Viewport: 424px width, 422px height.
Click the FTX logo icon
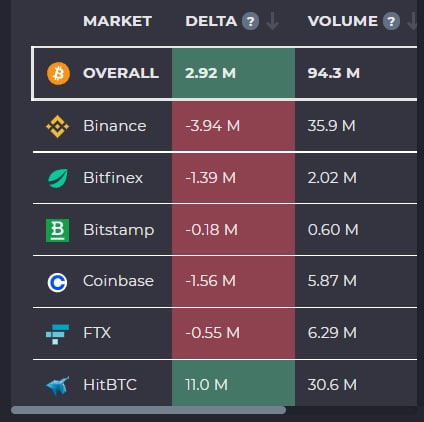pos(57,334)
